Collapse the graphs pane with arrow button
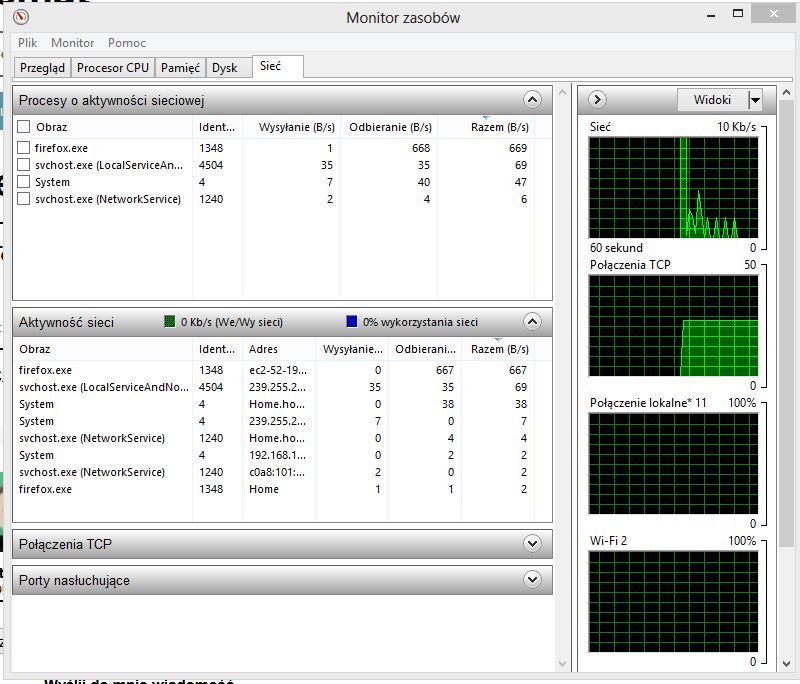Viewport: 800px width, 684px height. pos(598,100)
